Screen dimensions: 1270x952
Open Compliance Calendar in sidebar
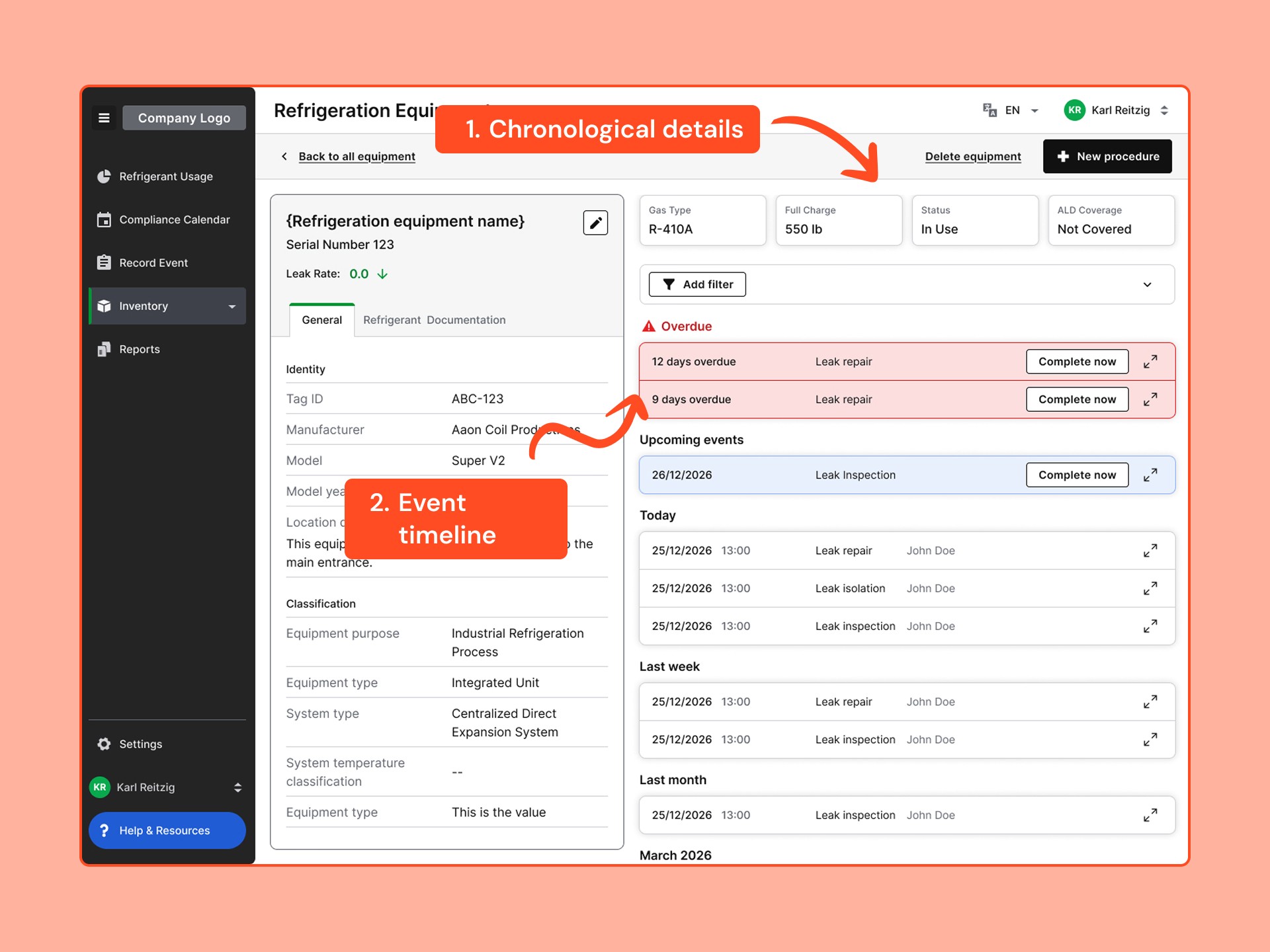pyautogui.click(x=174, y=219)
